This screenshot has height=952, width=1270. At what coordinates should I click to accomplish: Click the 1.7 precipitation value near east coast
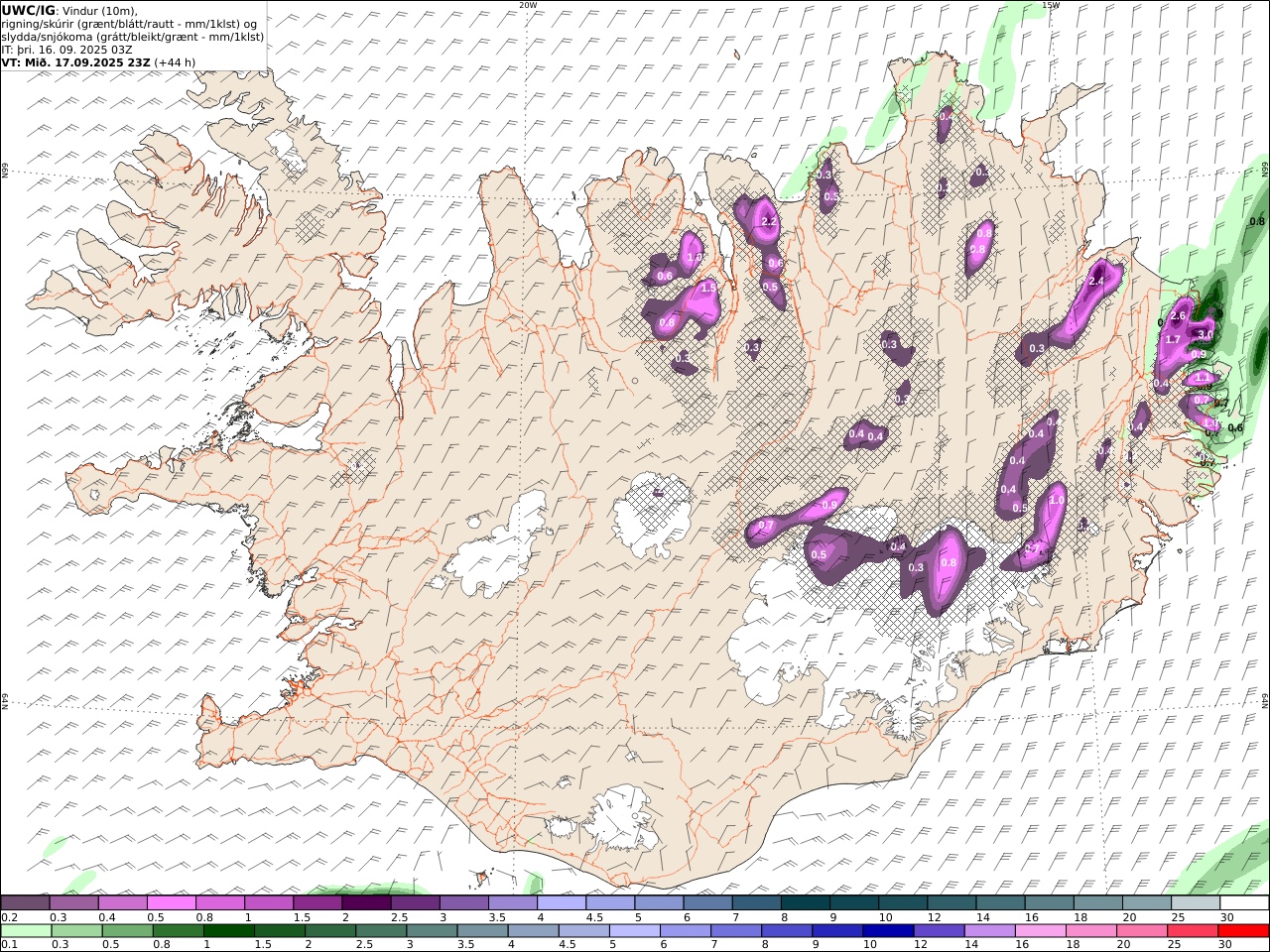[1173, 340]
